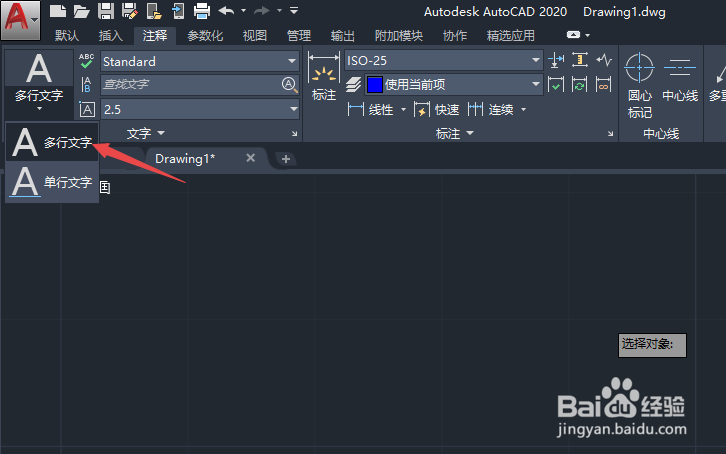Switch to the 插入 ribbon tab
This screenshot has width=726, height=454.
(x=110, y=36)
